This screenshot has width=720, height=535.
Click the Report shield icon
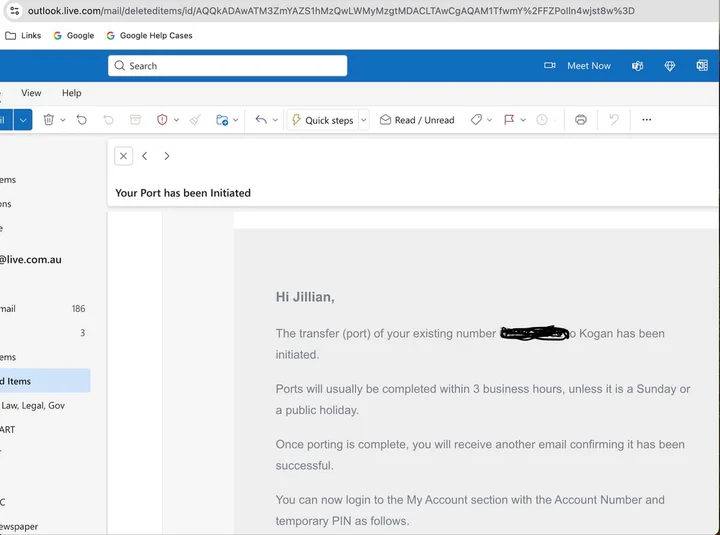(162, 120)
